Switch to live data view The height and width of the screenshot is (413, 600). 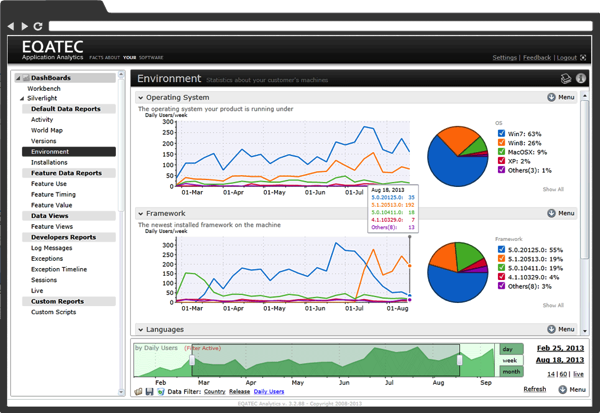point(578,374)
